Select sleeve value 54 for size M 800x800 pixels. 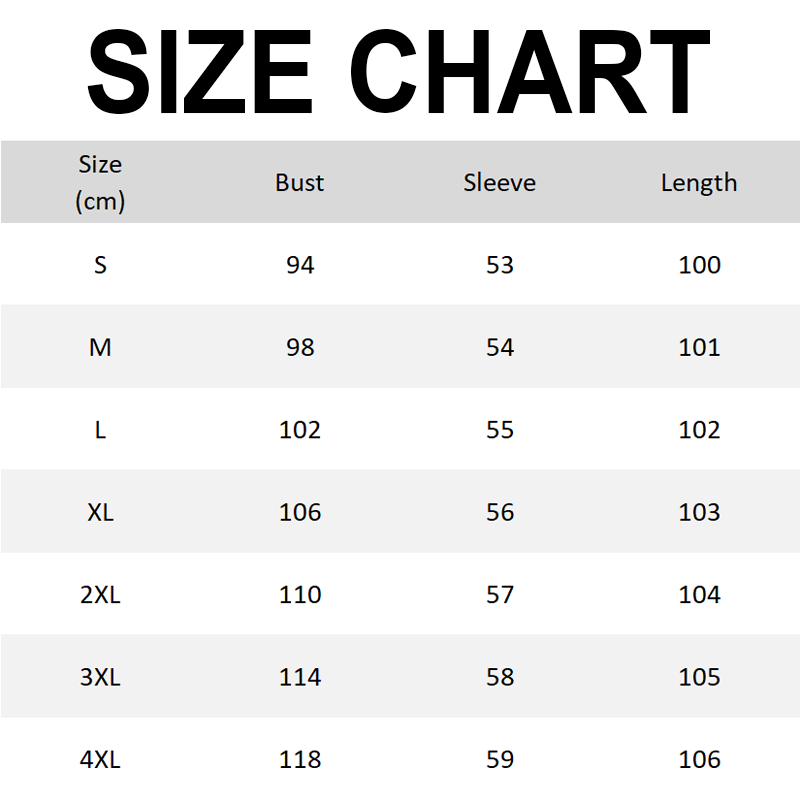click(x=499, y=347)
